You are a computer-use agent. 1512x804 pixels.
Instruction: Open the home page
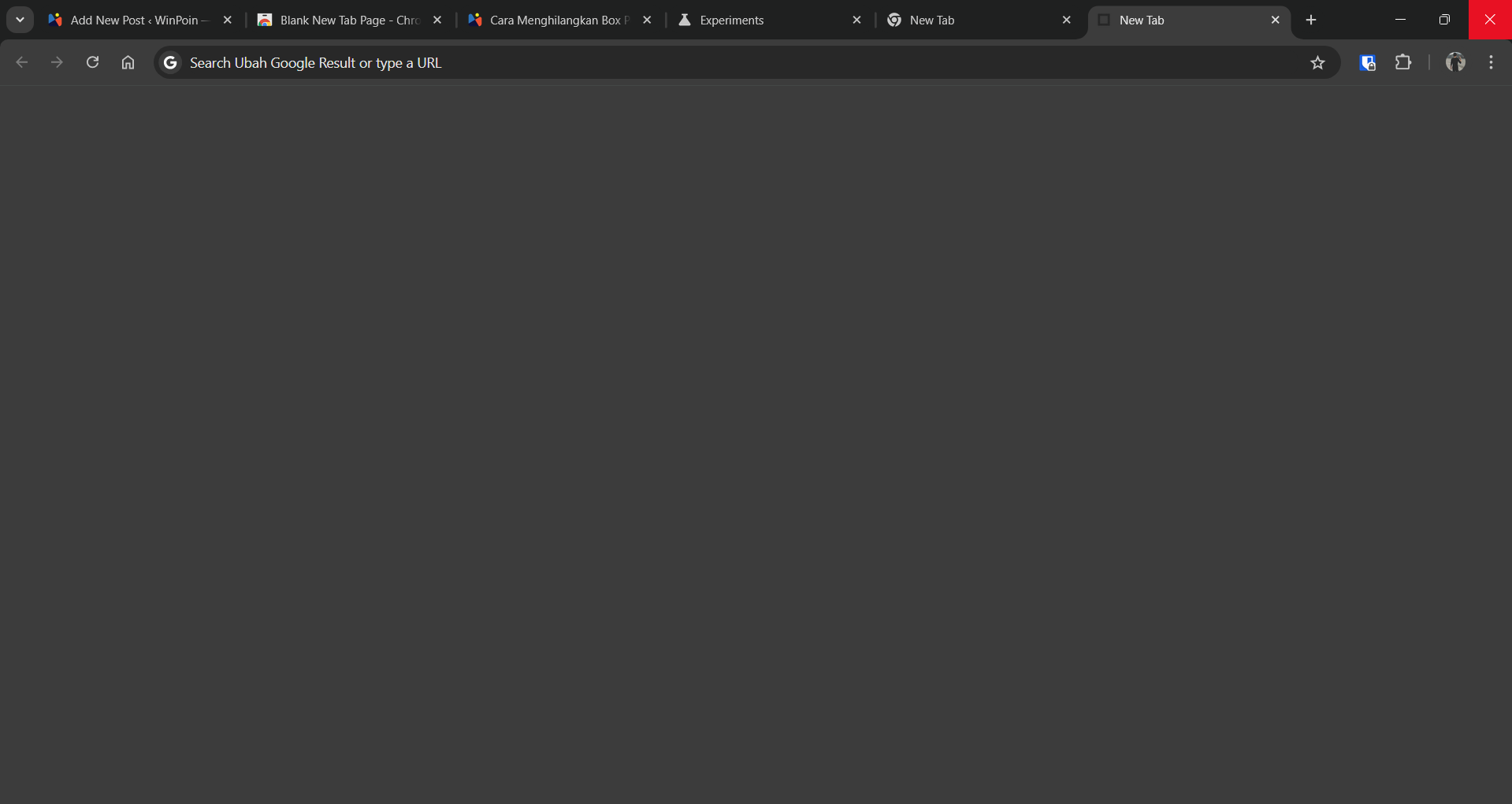pos(128,62)
